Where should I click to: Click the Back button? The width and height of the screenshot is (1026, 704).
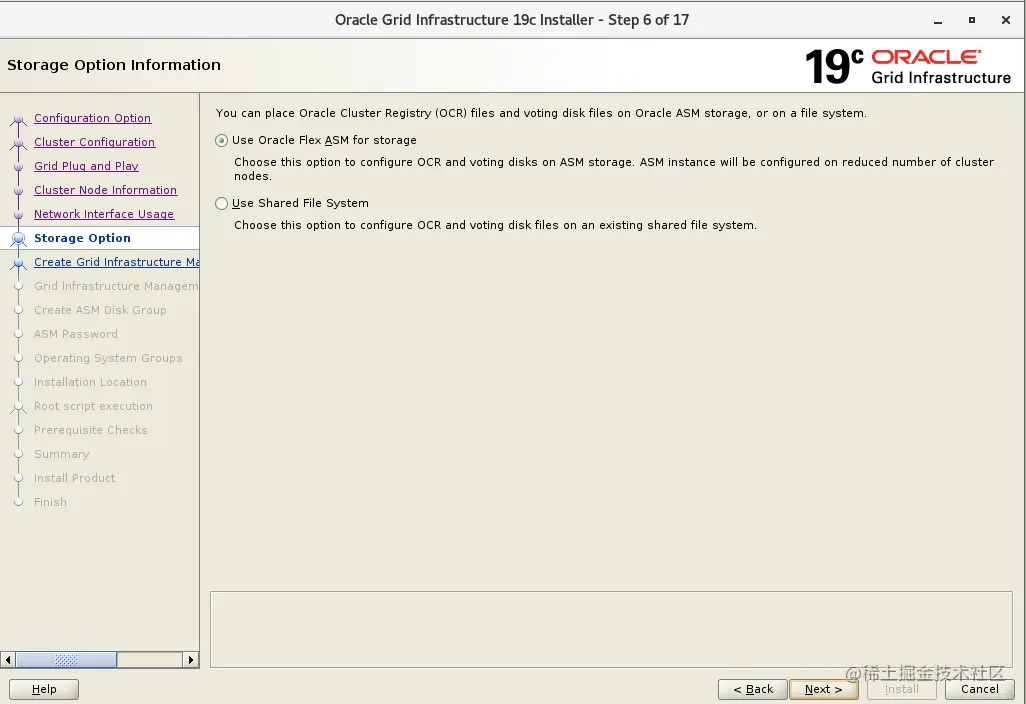click(x=752, y=689)
